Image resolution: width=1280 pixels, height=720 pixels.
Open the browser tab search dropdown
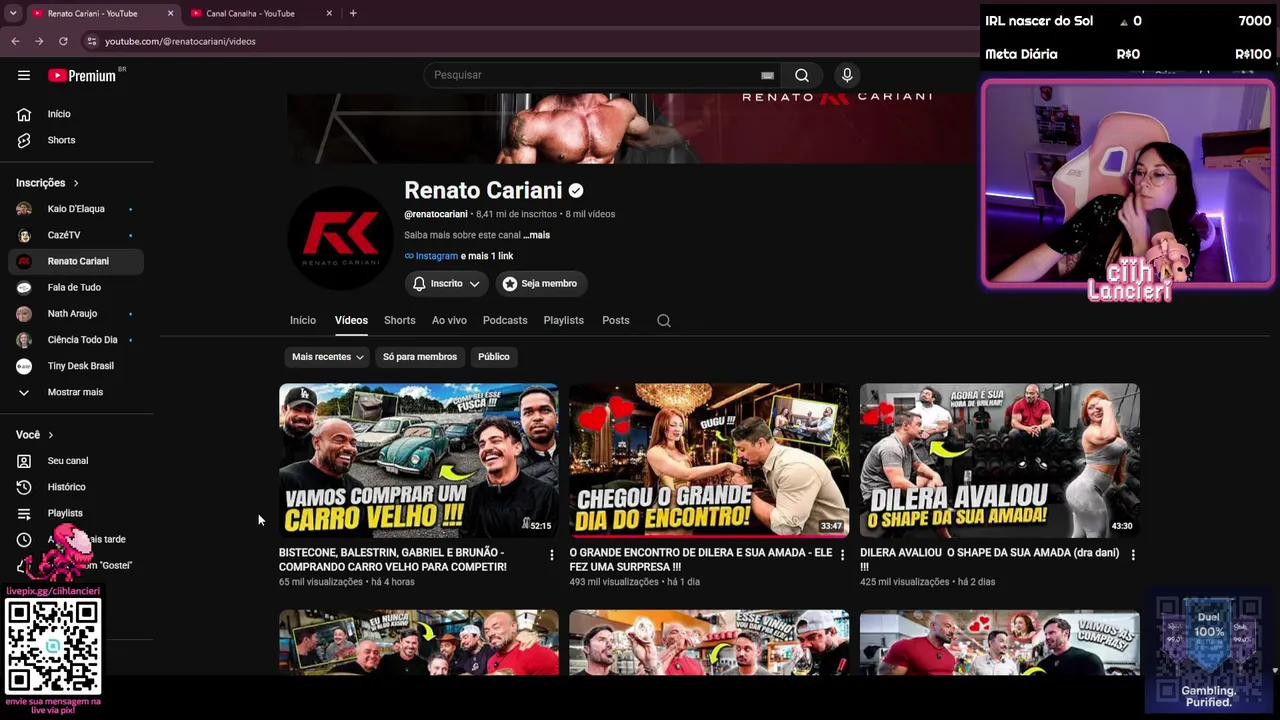(13, 13)
